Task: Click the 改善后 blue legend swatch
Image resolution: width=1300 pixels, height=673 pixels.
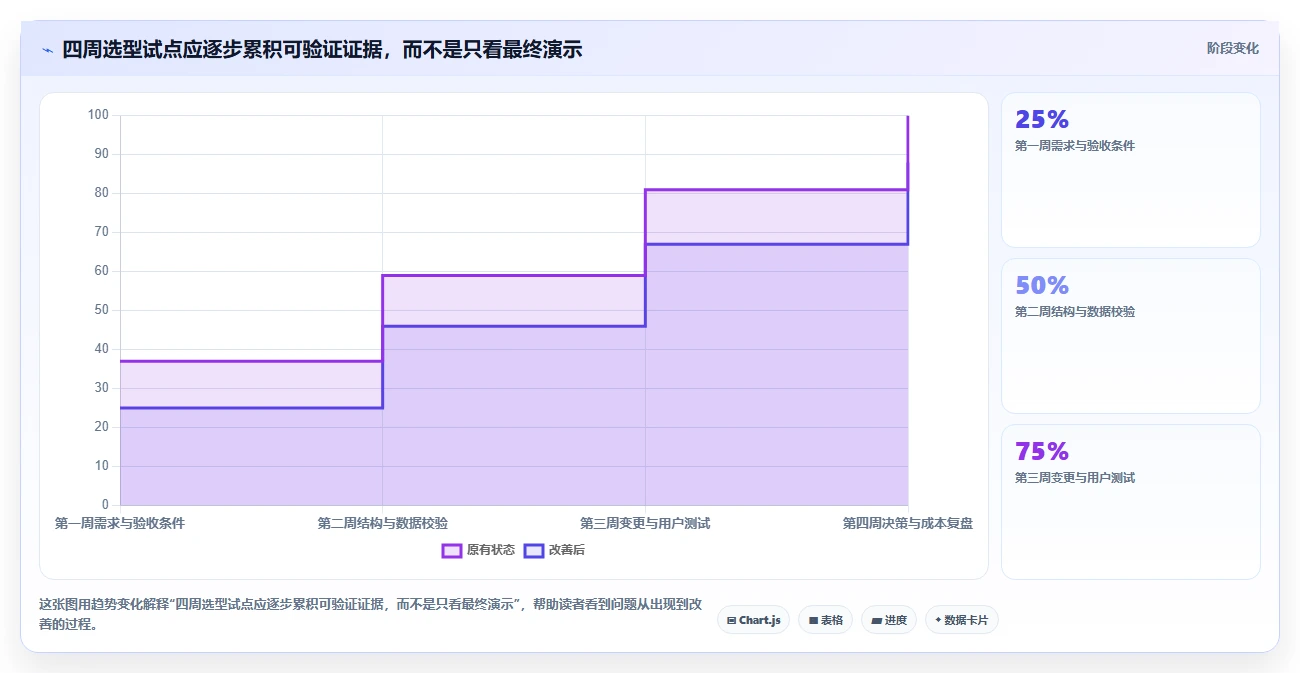Action: (x=534, y=550)
